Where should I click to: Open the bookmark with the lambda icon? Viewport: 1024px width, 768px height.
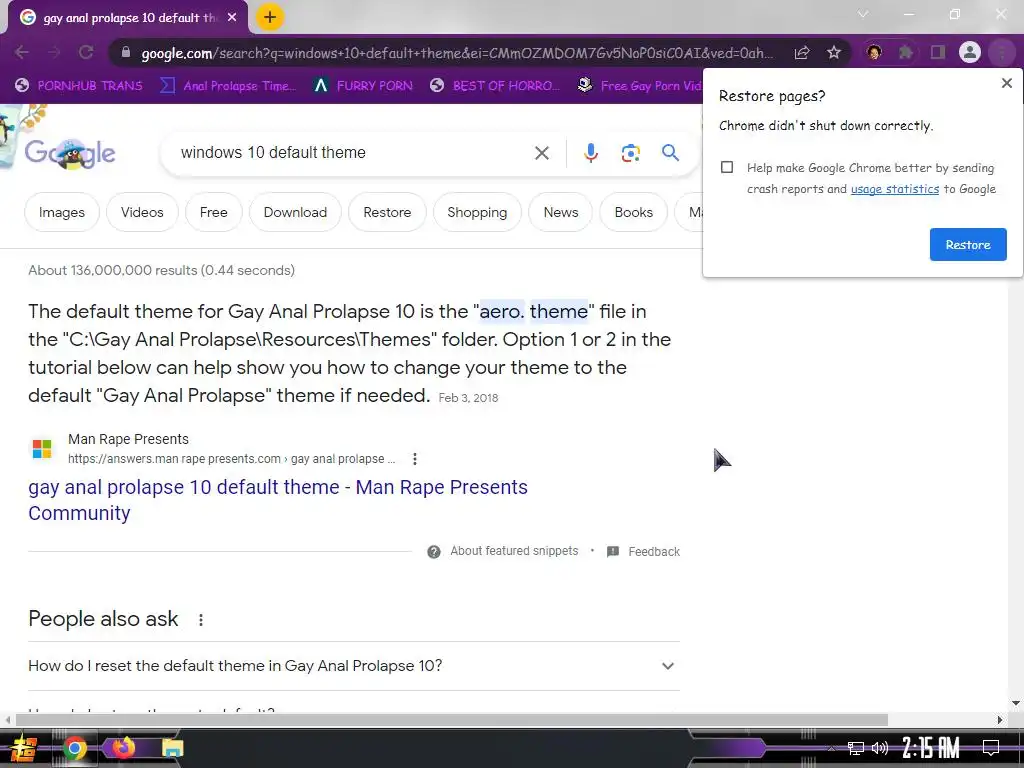pos(363,86)
